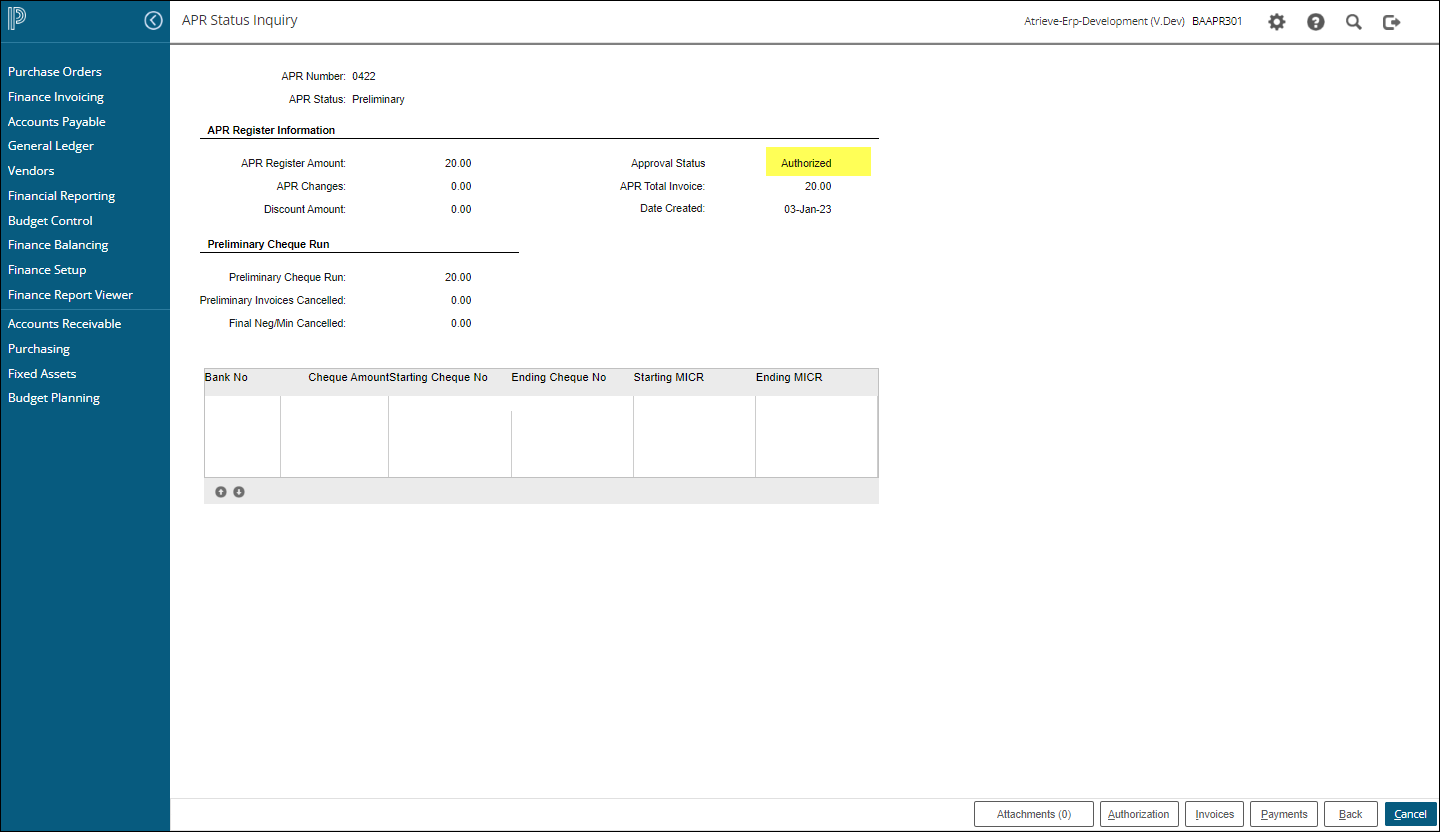1440x832 pixels.
Task: Click the Payments button
Action: tap(1284, 814)
